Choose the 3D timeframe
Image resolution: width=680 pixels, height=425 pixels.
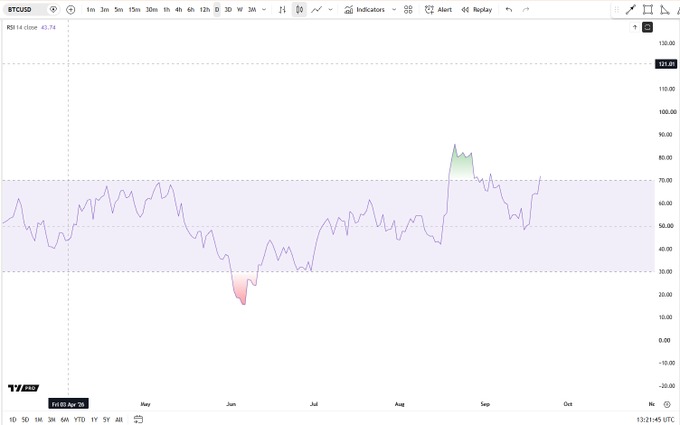tap(228, 10)
